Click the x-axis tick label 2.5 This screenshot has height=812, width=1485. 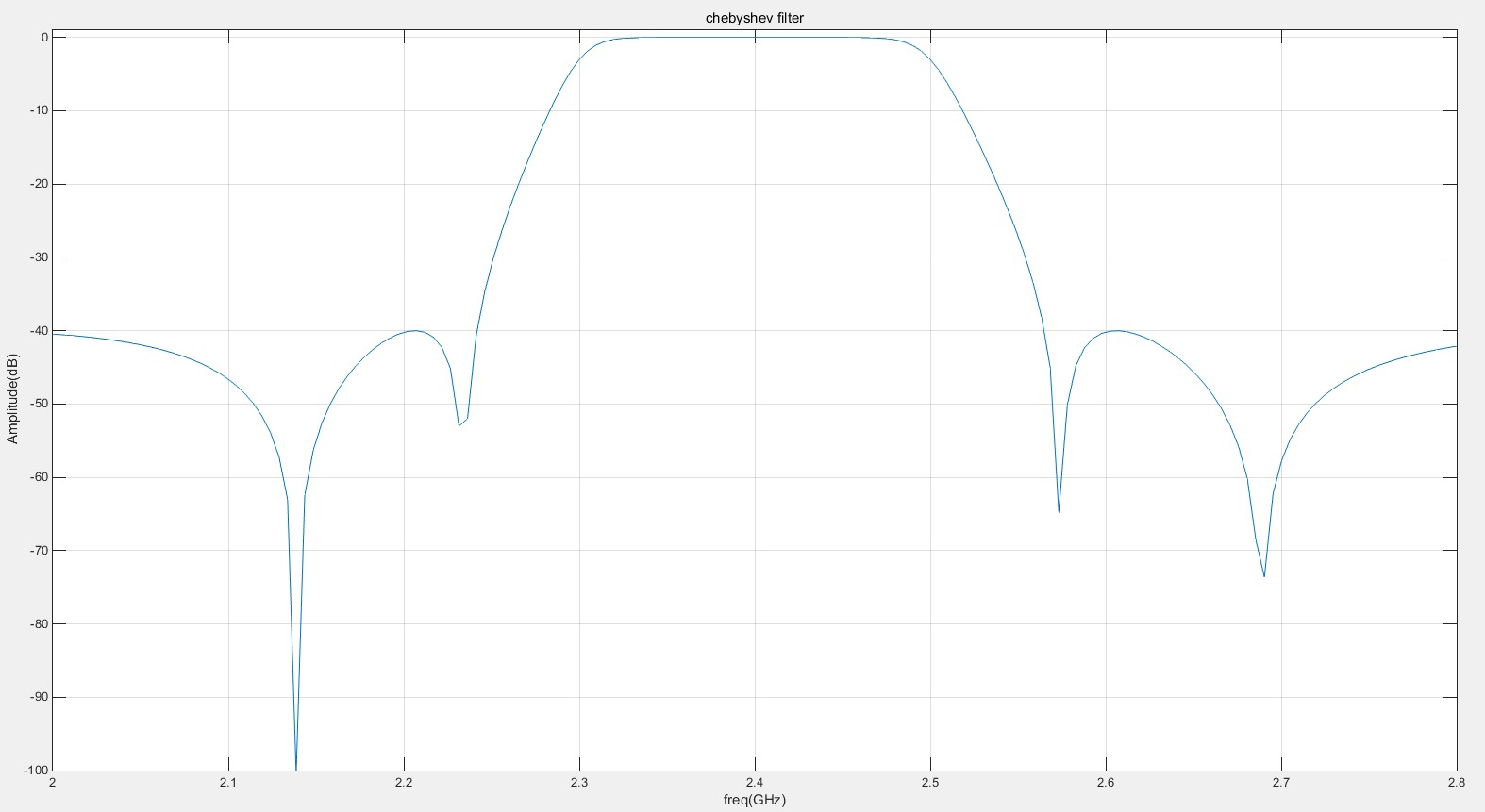pos(930,783)
